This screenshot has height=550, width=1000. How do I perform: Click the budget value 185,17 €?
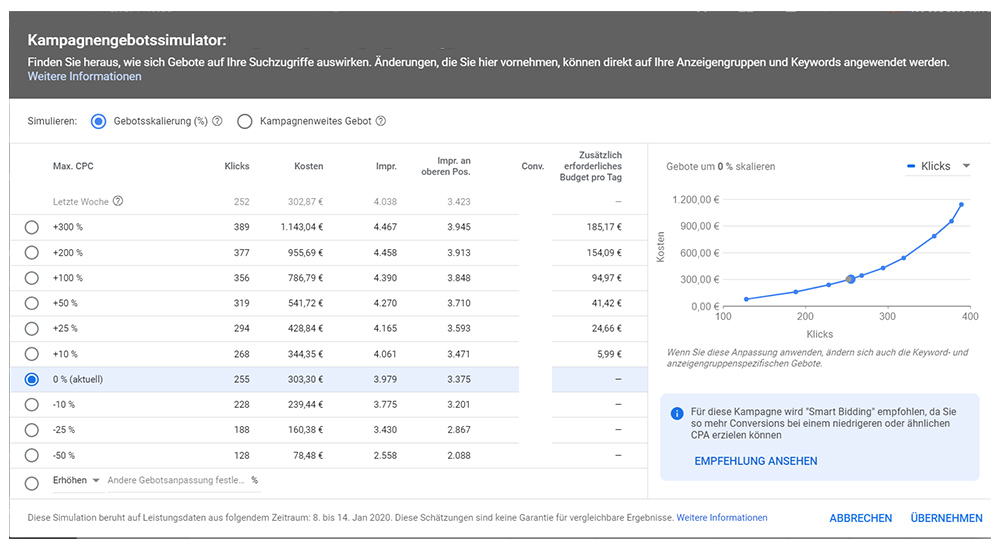(x=604, y=227)
